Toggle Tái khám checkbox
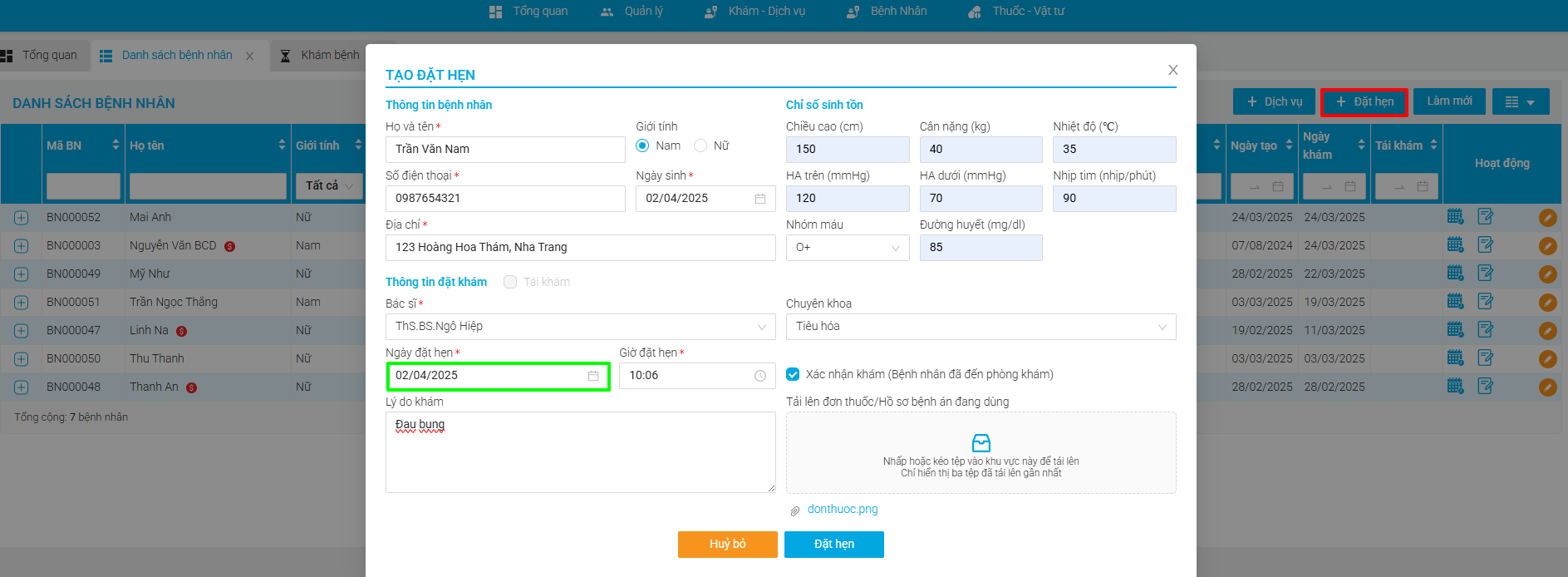The height and width of the screenshot is (577, 1568). point(510,282)
